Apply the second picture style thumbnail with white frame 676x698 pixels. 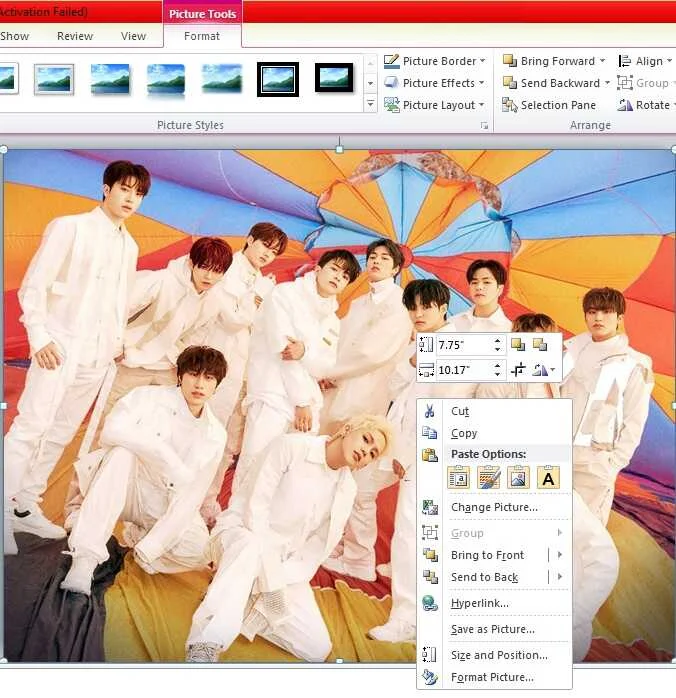[54, 80]
